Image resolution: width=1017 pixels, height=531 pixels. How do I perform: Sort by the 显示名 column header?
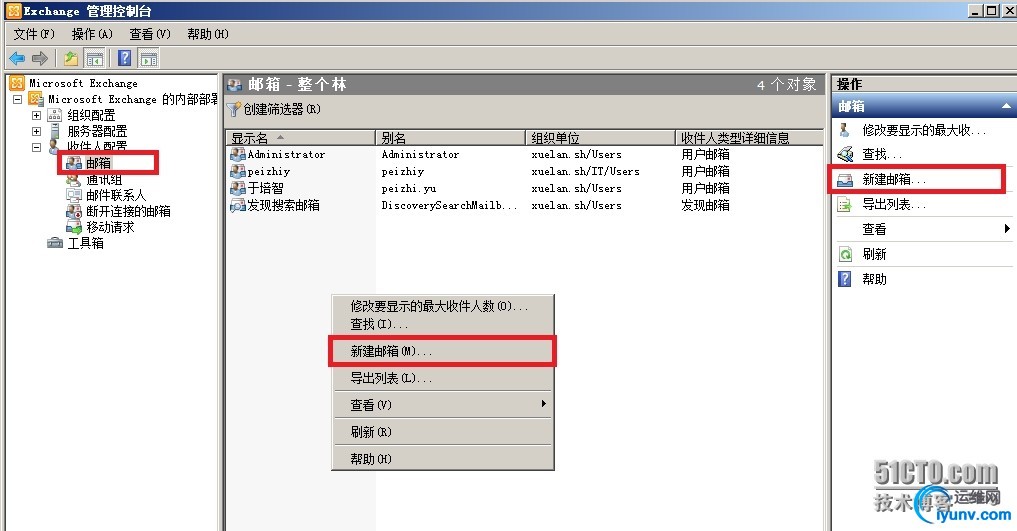pos(300,137)
